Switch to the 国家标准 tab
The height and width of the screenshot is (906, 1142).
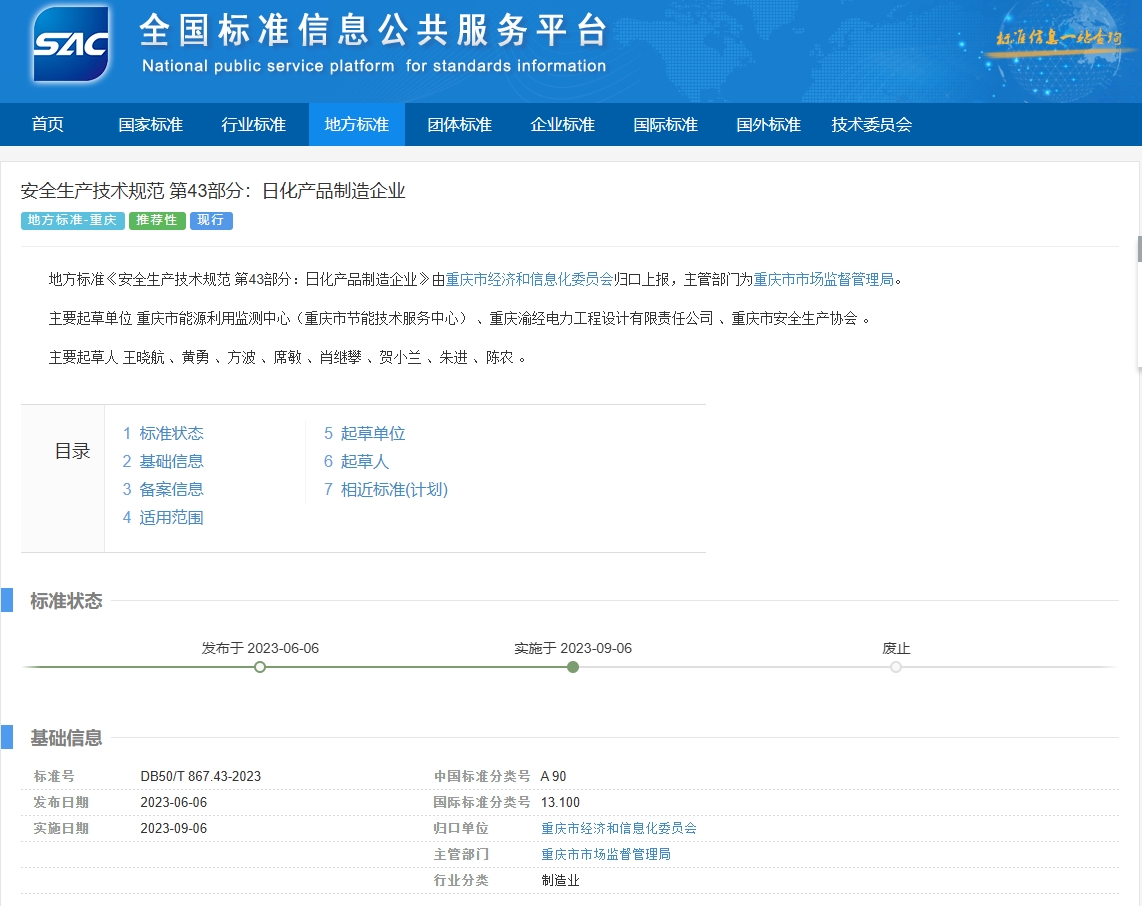point(149,124)
